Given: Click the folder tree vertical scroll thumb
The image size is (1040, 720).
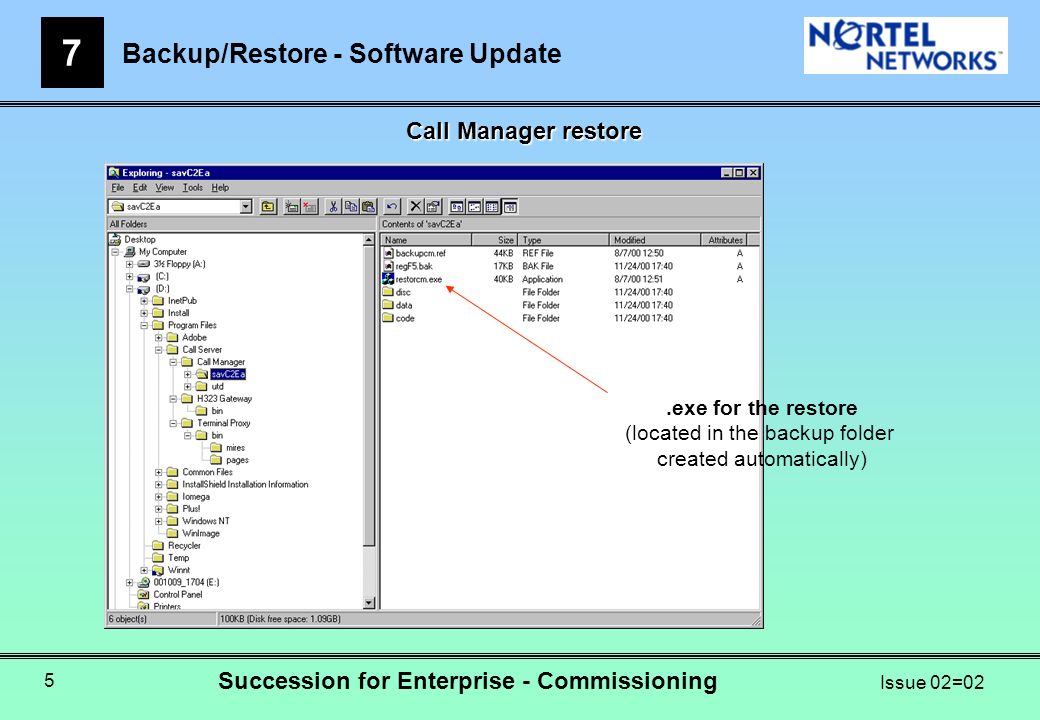Looking at the screenshot, I should point(369,396).
